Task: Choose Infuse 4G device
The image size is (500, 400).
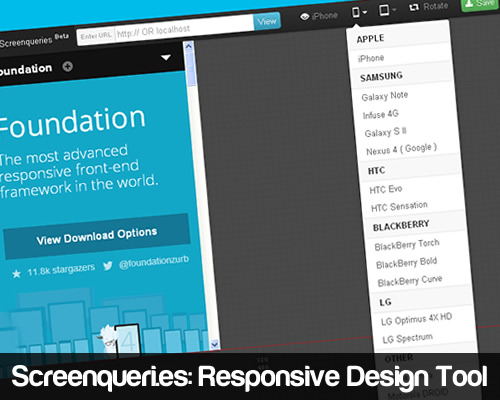Action: (381, 114)
